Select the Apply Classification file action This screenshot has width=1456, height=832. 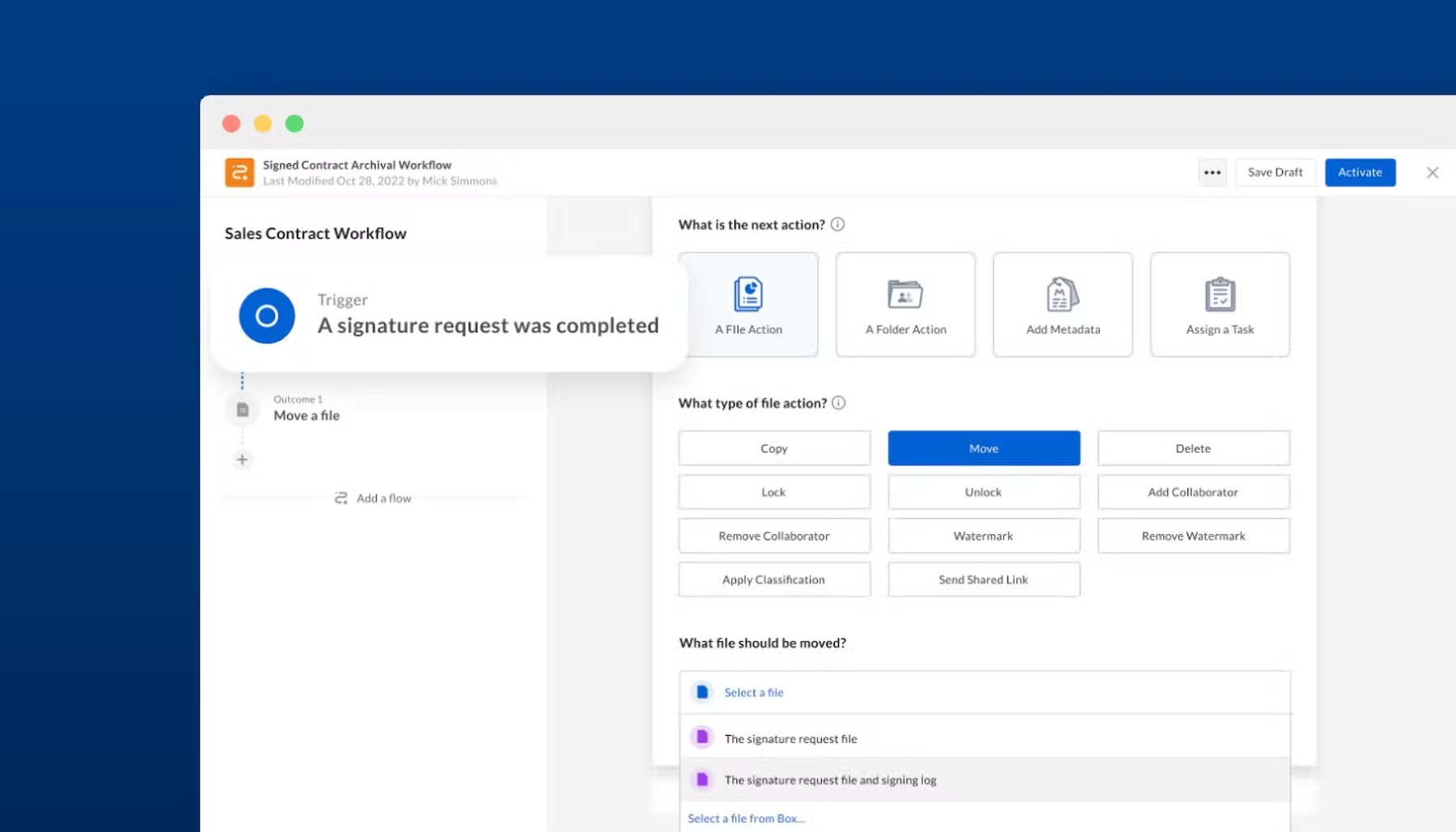pos(774,579)
